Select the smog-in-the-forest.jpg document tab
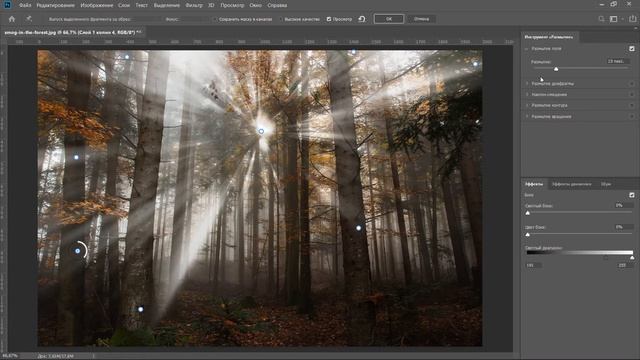Screen dimensions: 640x360 (x=73, y=32)
